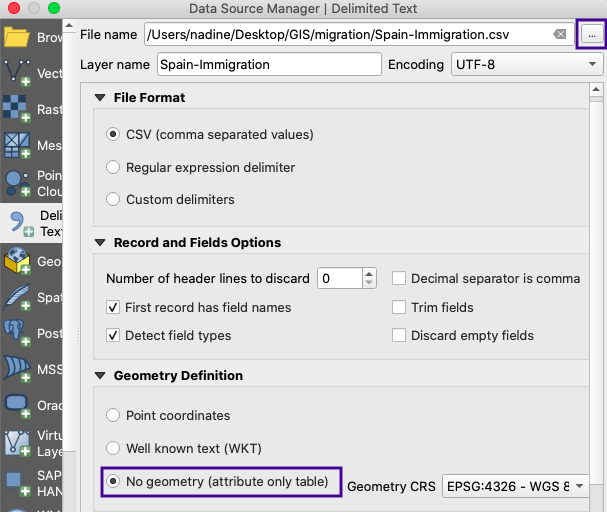Viewport: 607px width, 512px height.
Task: Collapse Record and Fields Options section
Action: 100,243
